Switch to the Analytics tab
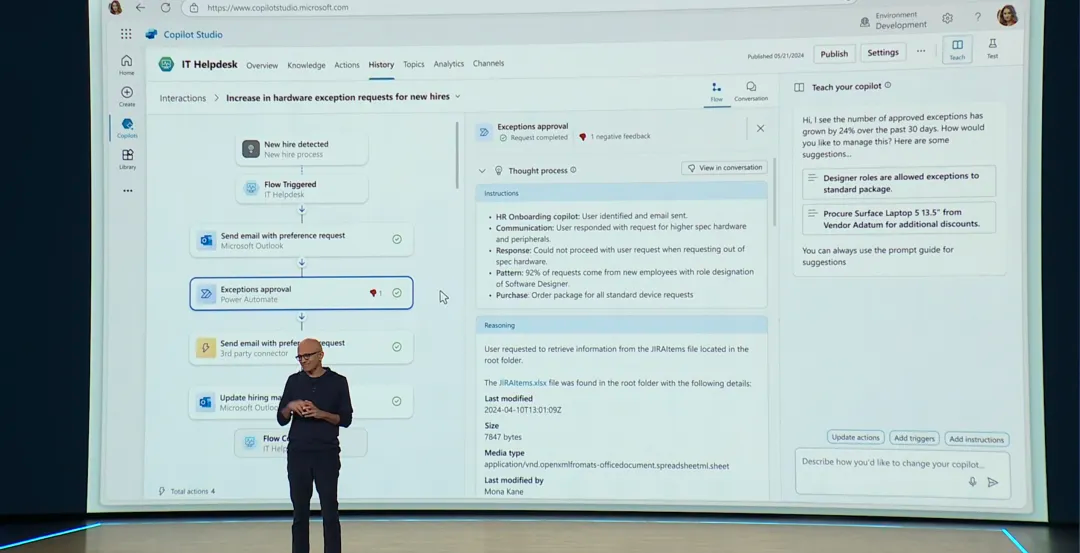 [x=448, y=64]
